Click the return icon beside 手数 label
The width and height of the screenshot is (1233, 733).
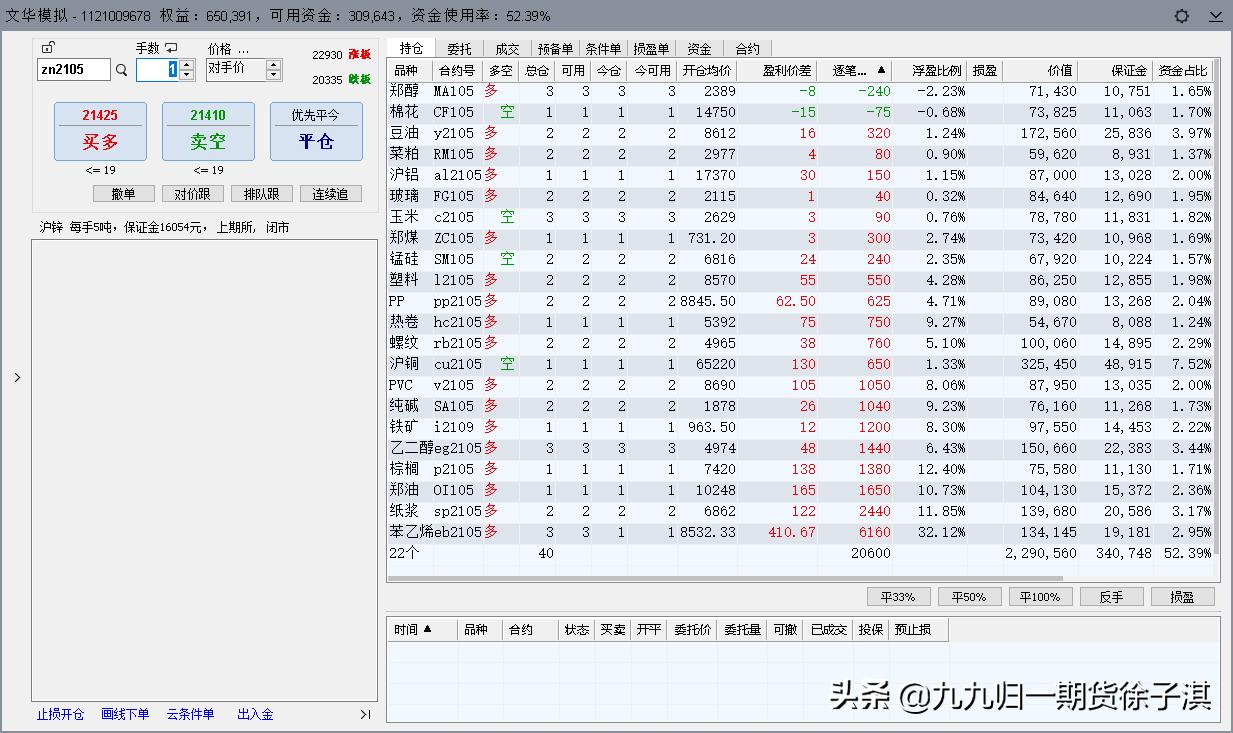point(171,47)
